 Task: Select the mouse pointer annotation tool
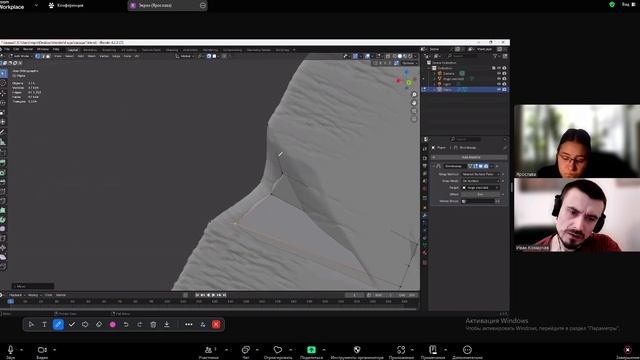(31, 324)
